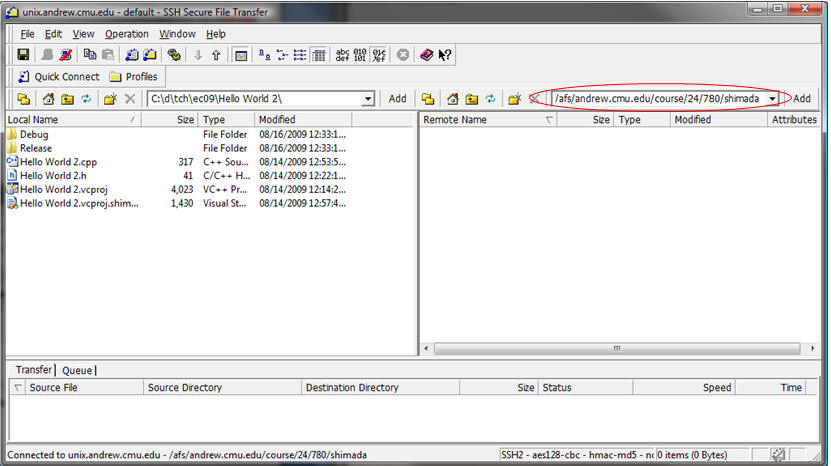Click the remote pane horizontal scrollbar
This screenshot has height=466, width=831.
pos(617,348)
